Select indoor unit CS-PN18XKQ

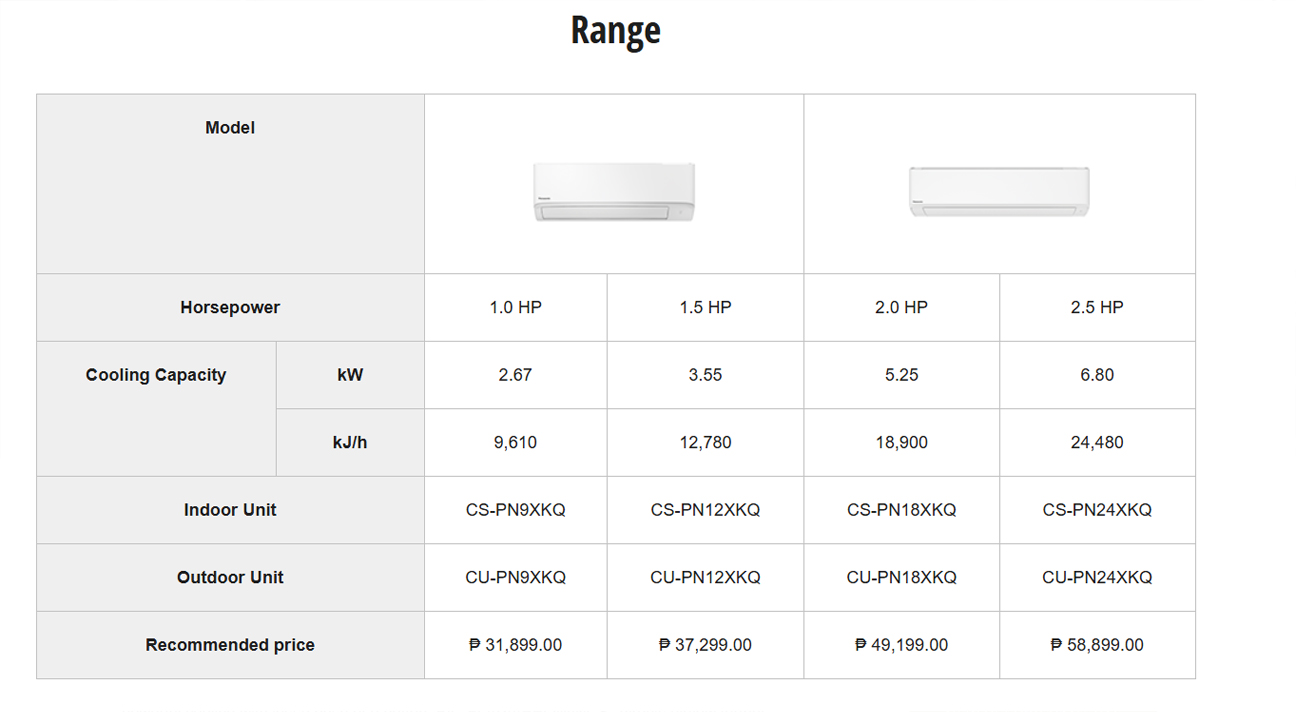(x=901, y=510)
